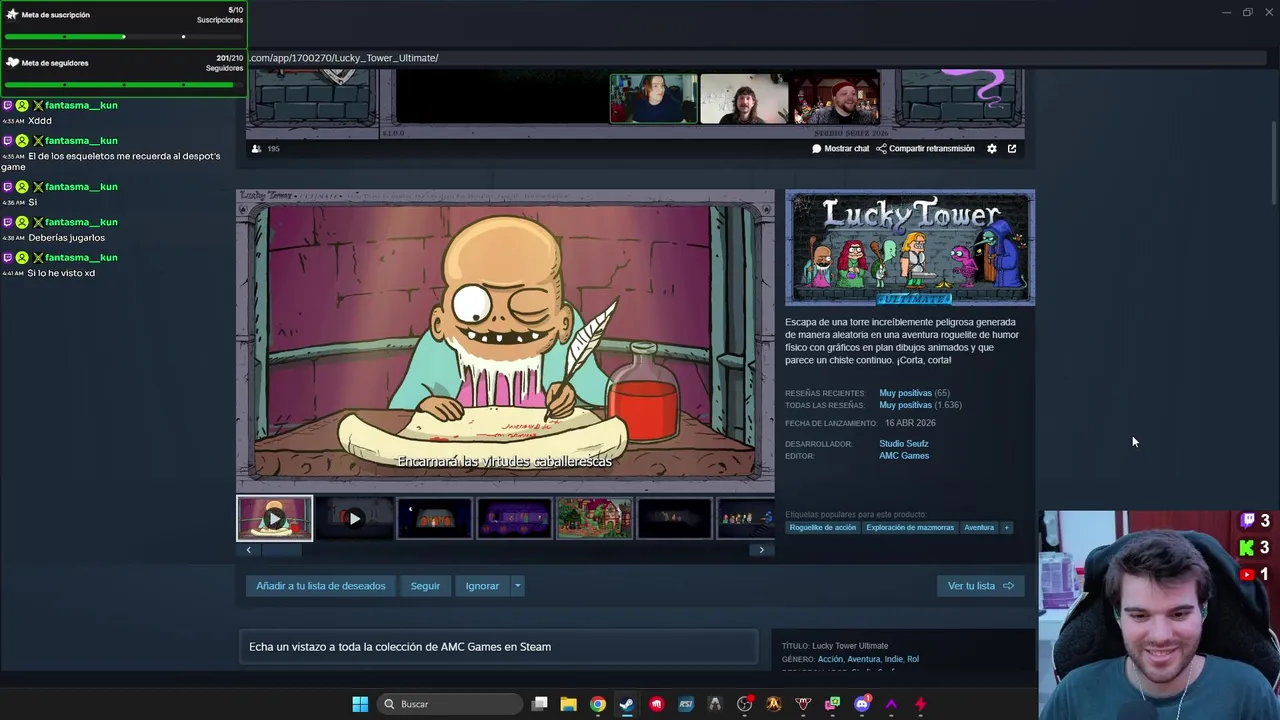Pop out the broadcast in new window
The height and width of the screenshot is (720, 1280).
click(1012, 149)
